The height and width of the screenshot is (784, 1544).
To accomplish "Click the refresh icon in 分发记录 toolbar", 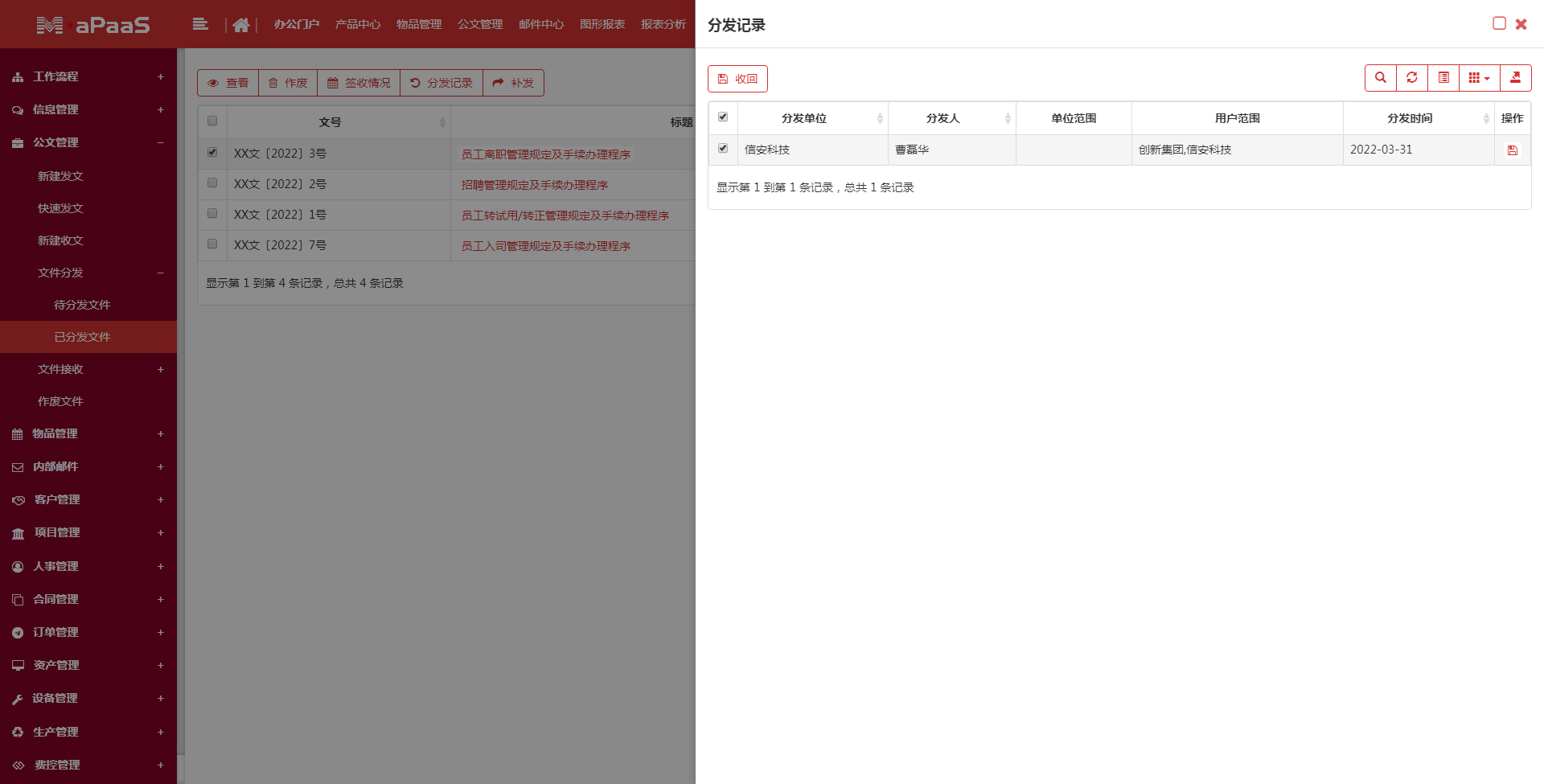I will click(1412, 78).
